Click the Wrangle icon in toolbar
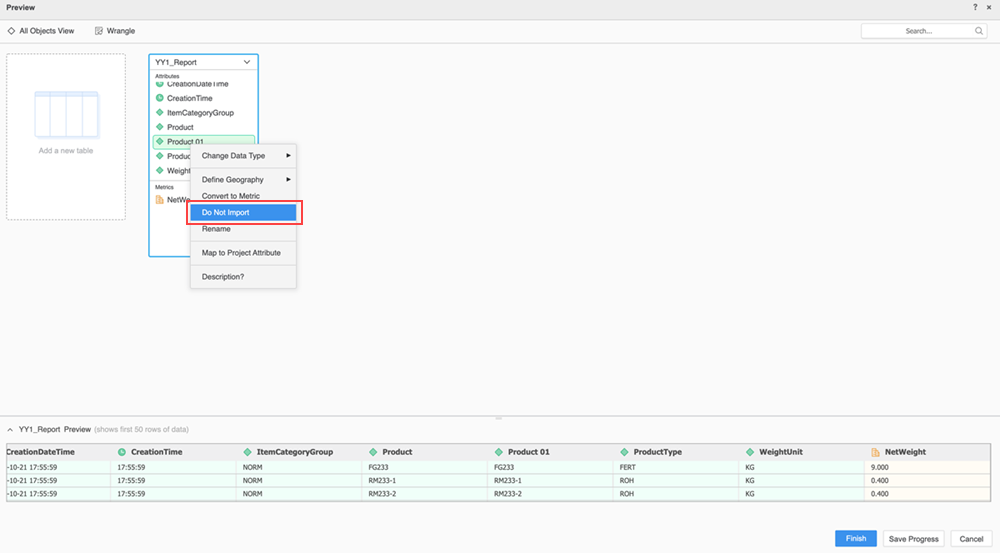Image resolution: width=1000 pixels, height=553 pixels. point(99,31)
